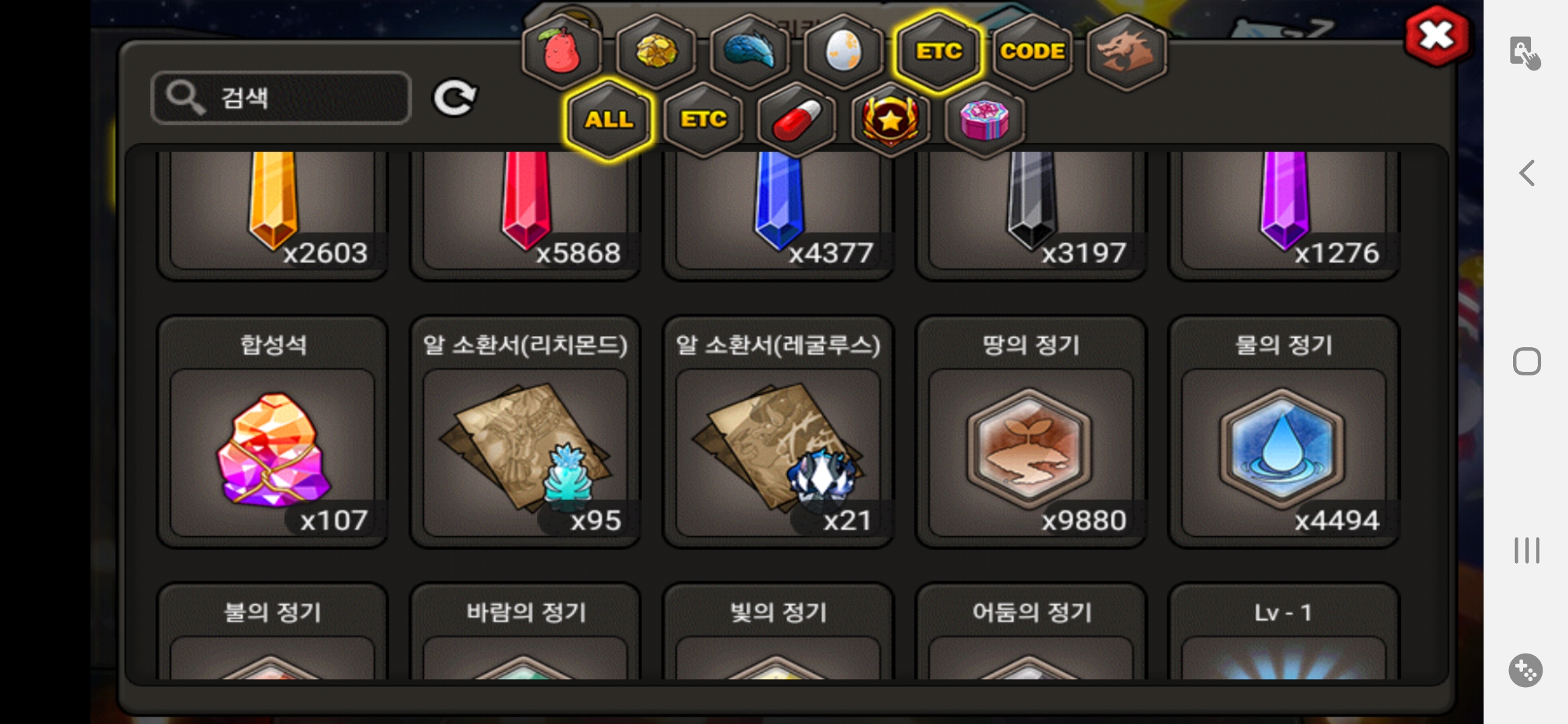Image resolution: width=1568 pixels, height=724 pixels.
Task: Select the highlighted ETC top tab
Action: [939, 51]
